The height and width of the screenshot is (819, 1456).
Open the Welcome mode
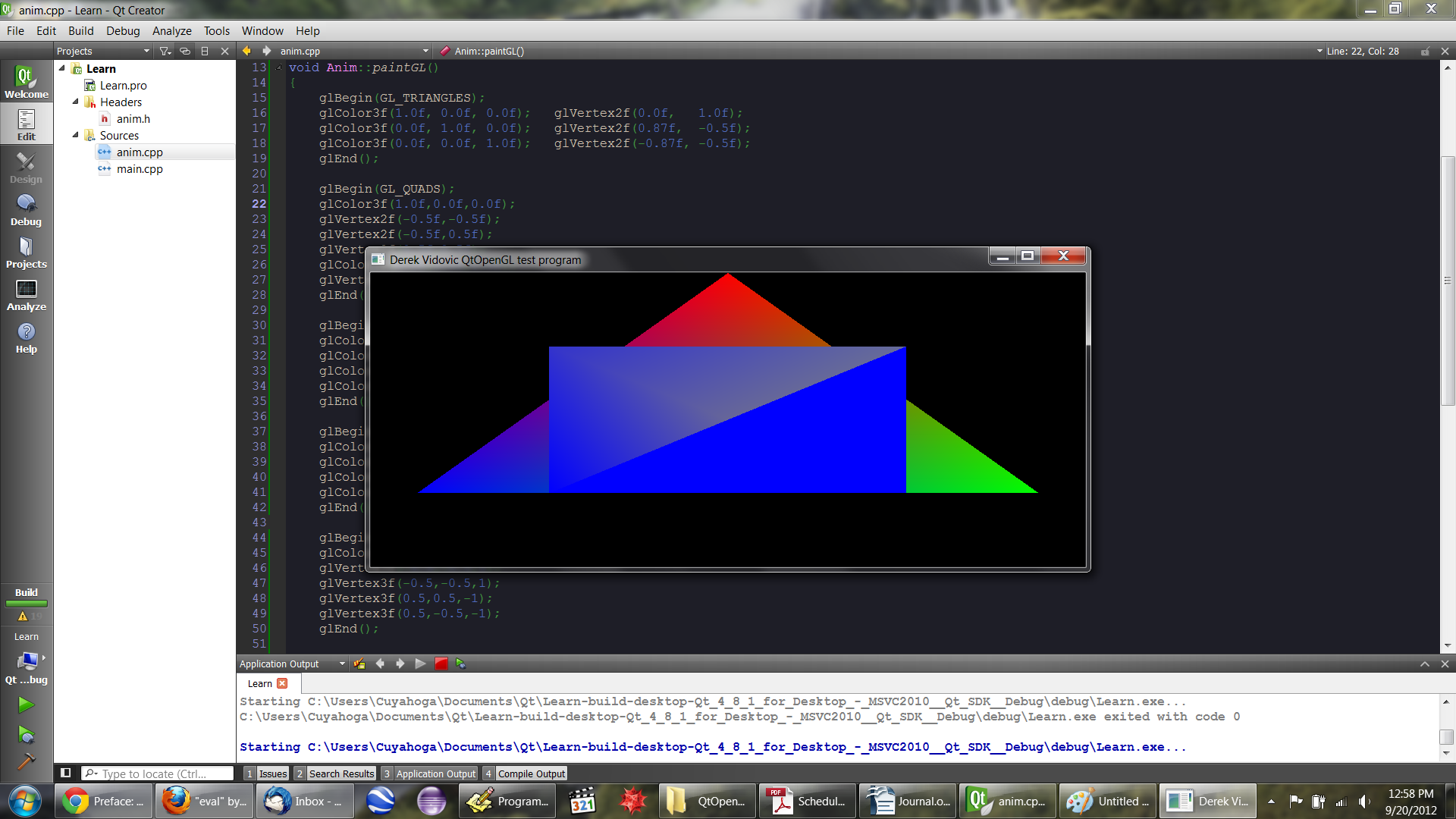point(26,82)
